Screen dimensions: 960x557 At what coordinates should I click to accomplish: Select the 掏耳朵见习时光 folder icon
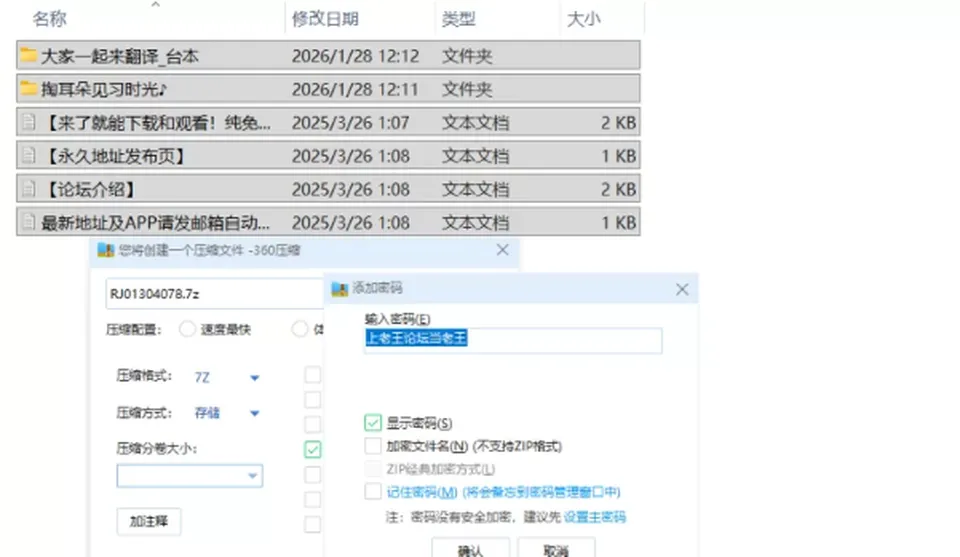point(28,89)
